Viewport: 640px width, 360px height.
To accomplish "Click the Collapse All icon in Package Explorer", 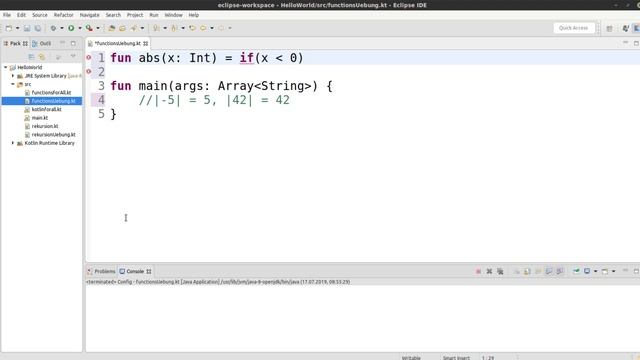I will click(31, 57).
